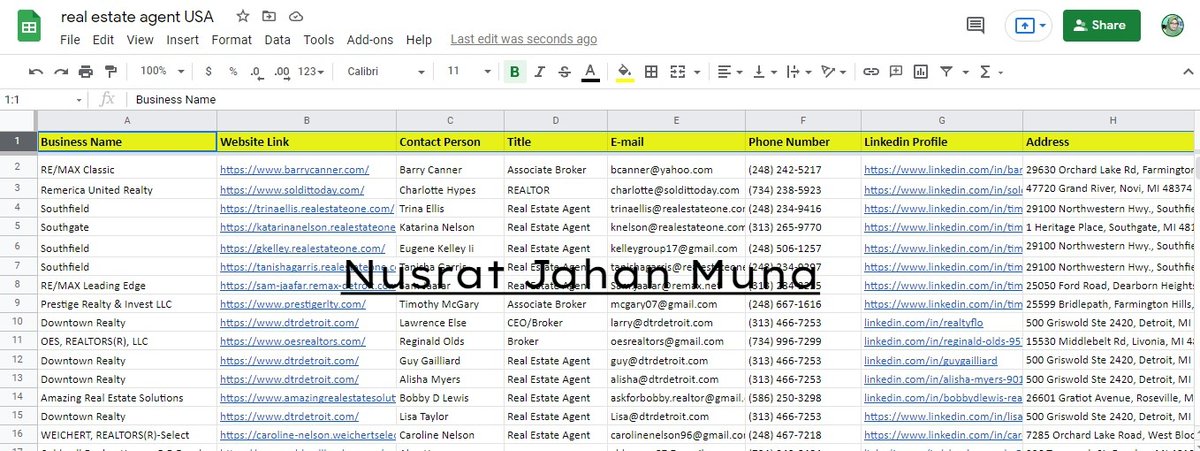Open the comment history icon
Screen dimensions: 1200x451
point(975,26)
